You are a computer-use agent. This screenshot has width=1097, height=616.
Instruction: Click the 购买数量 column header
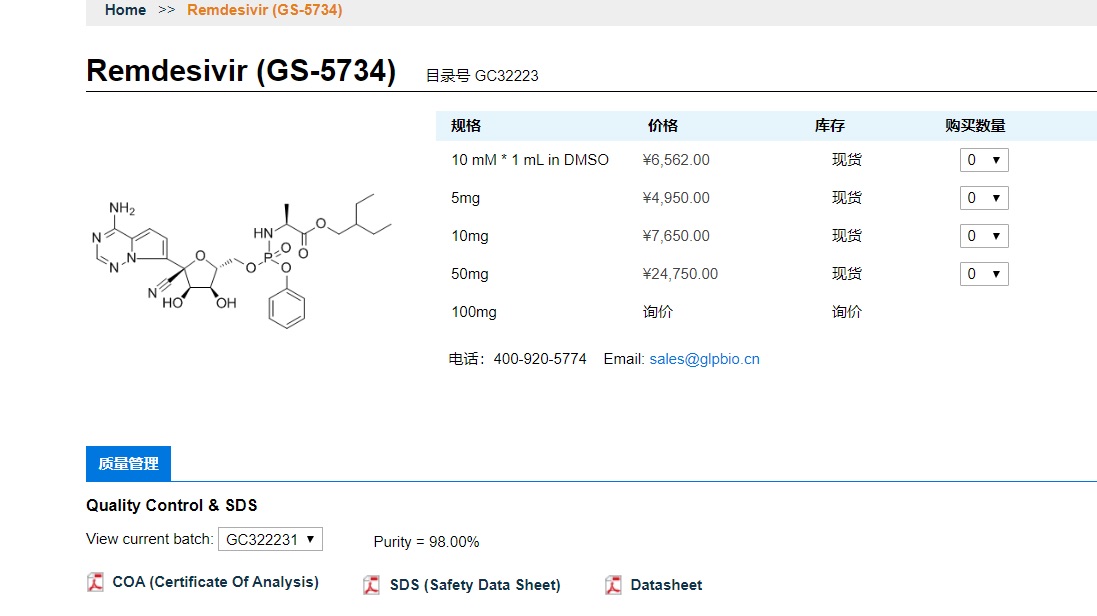pyautogui.click(x=975, y=126)
